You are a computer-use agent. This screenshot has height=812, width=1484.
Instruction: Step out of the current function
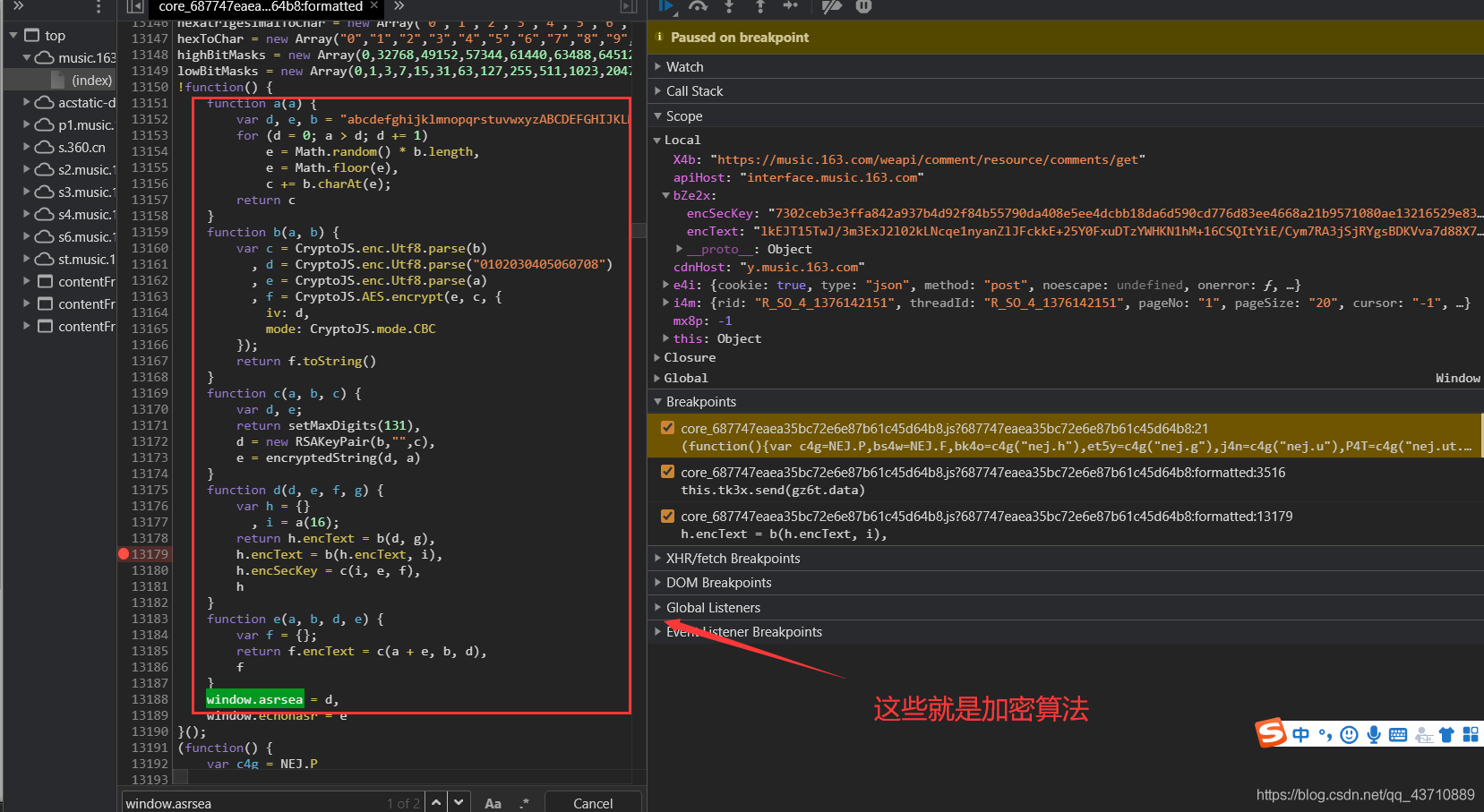tap(759, 6)
